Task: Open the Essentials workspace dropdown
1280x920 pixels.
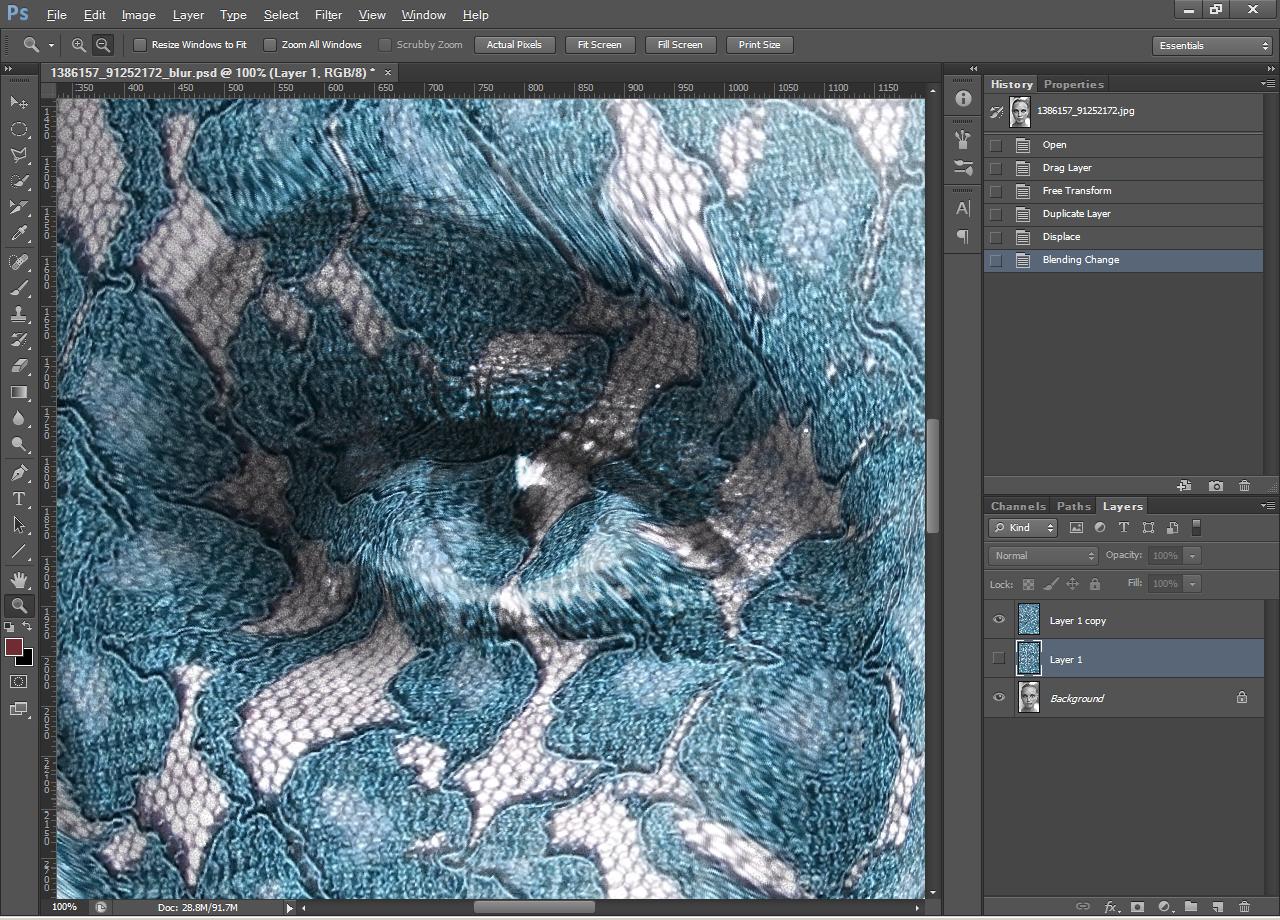Action: 1212,46
